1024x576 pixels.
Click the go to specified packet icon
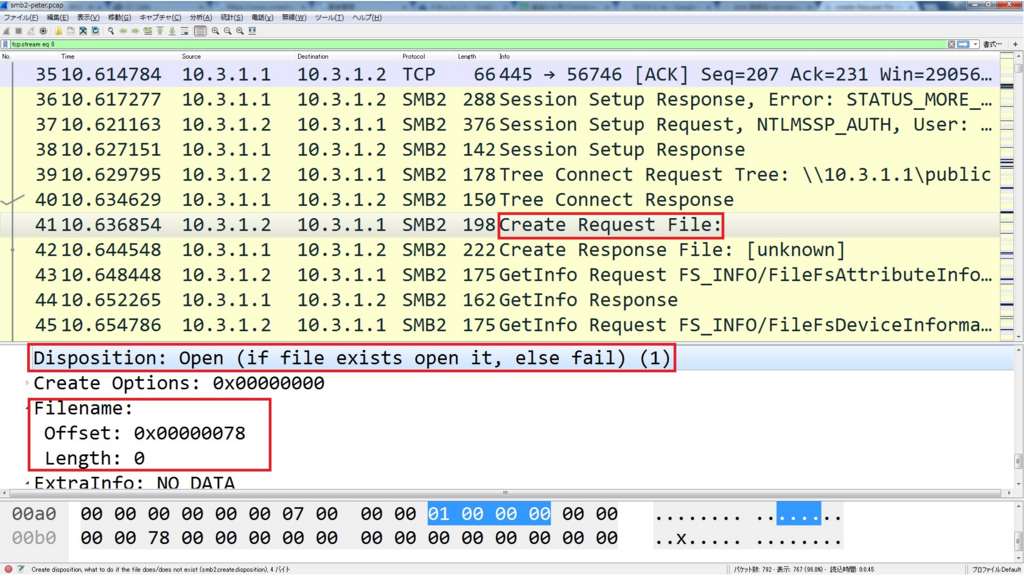click(148, 31)
